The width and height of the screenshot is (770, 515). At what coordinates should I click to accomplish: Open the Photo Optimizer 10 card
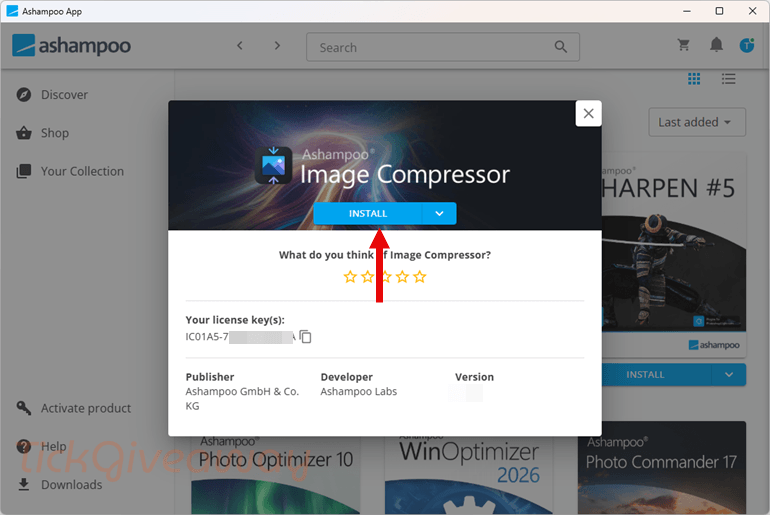[x=275, y=475]
